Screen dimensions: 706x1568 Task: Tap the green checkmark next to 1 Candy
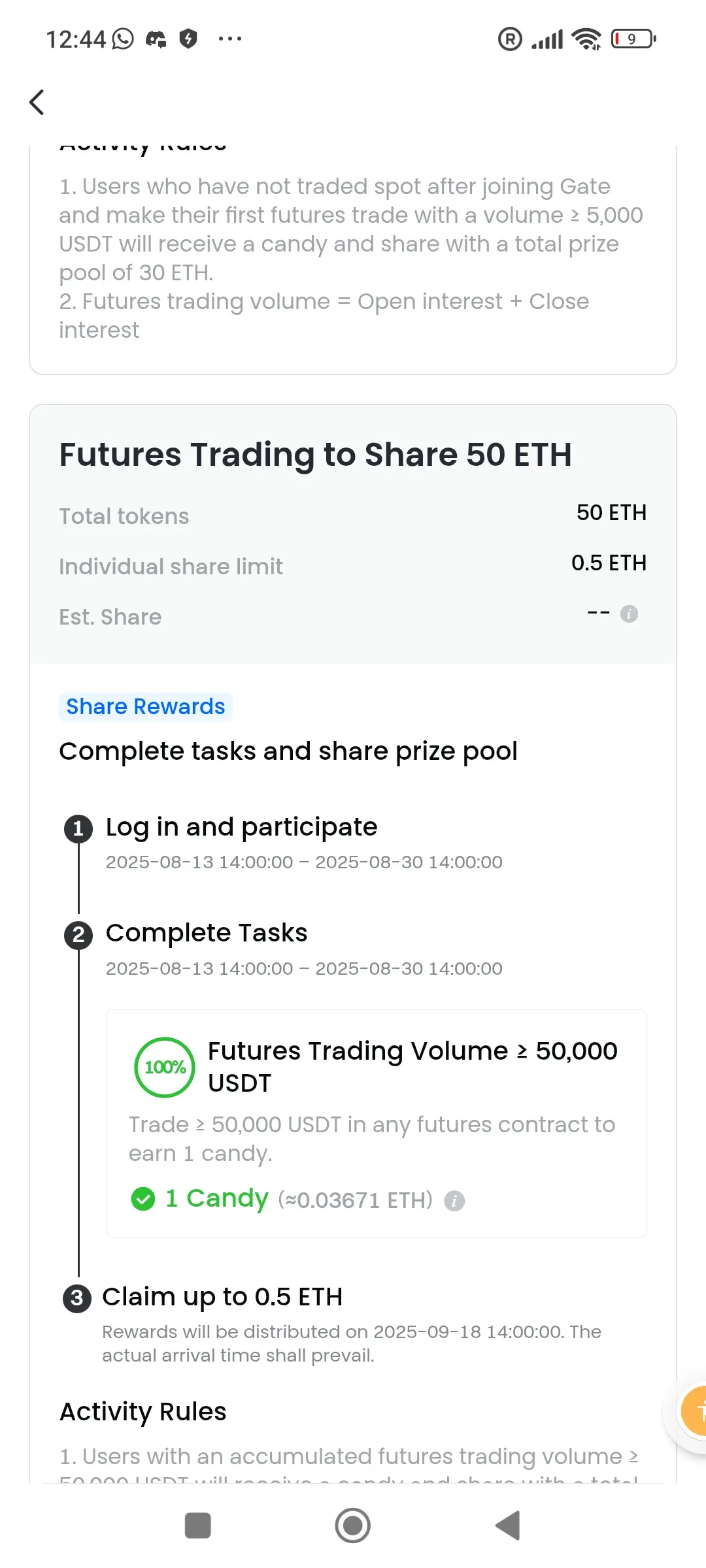click(x=143, y=1199)
